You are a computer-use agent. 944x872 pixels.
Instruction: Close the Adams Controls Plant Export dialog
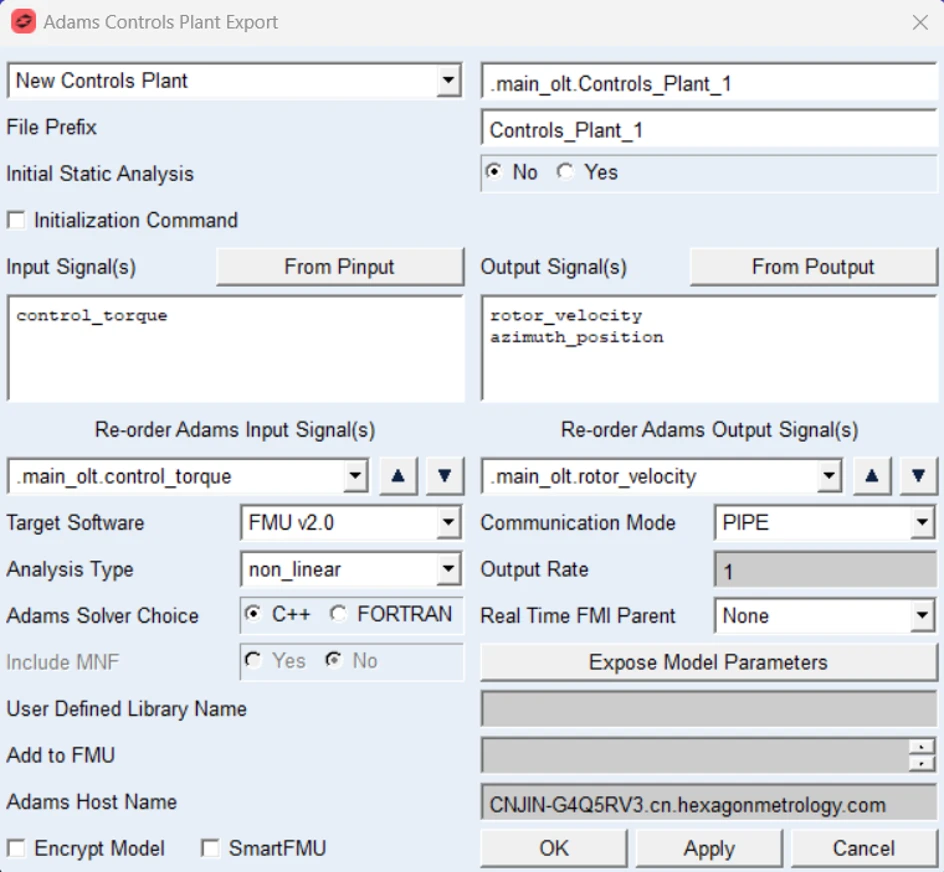click(920, 22)
